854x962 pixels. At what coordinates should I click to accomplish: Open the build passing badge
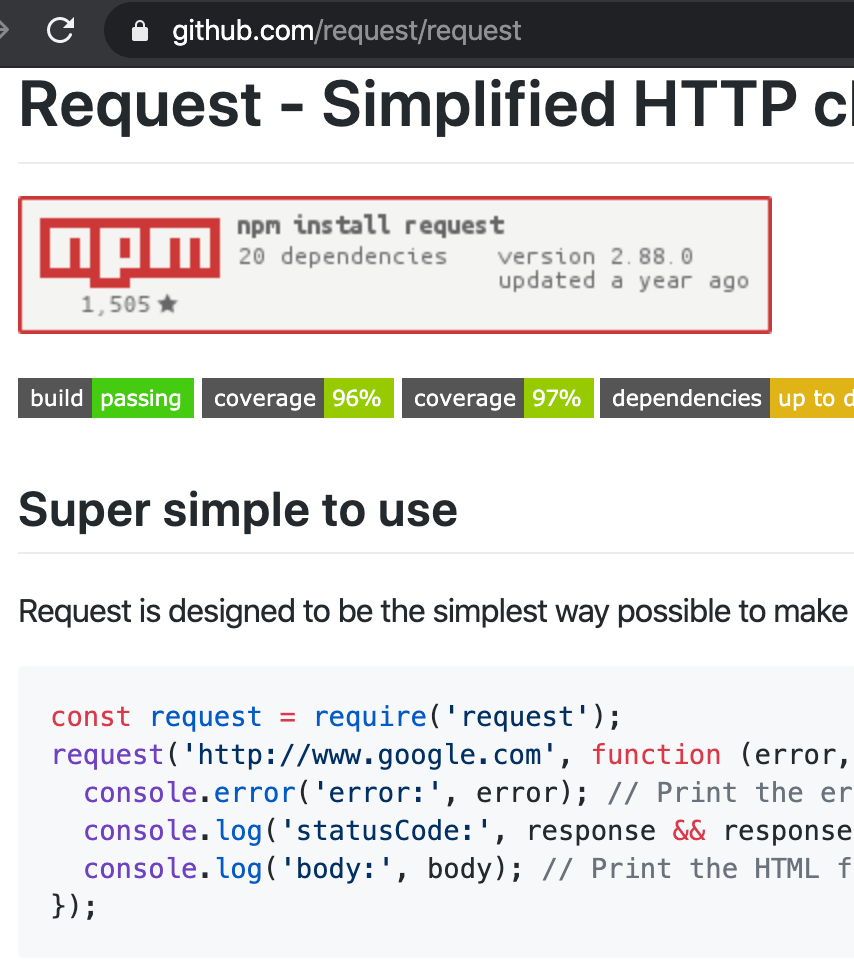[x=106, y=398]
